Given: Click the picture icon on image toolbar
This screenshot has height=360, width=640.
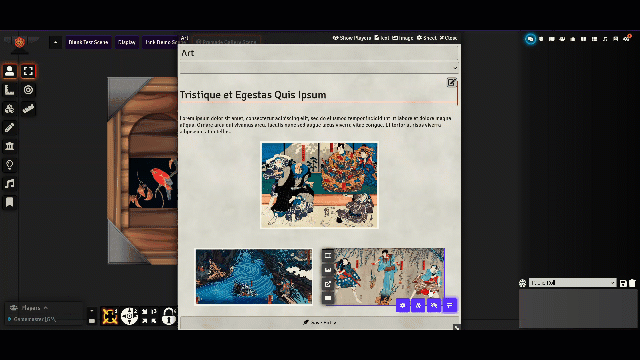Looking at the screenshot, I should (328, 270).
